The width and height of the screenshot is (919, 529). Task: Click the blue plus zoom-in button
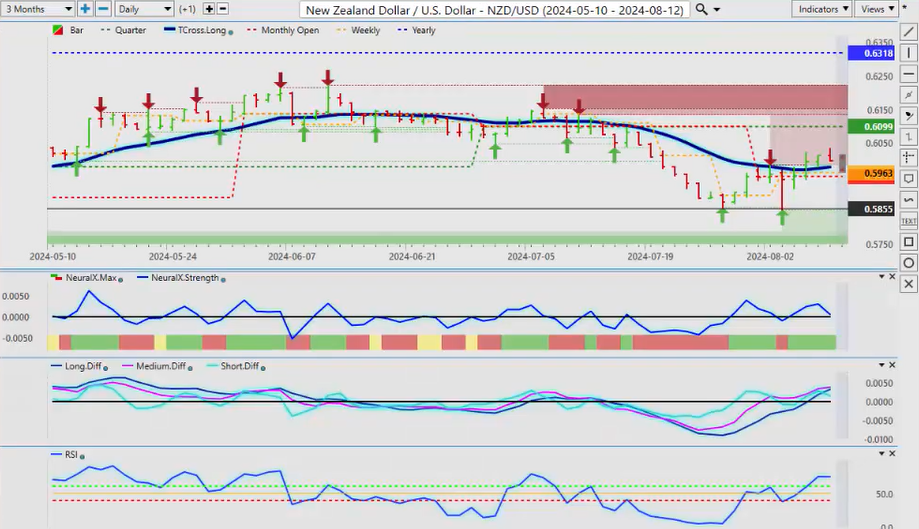(x=85, y=9)
